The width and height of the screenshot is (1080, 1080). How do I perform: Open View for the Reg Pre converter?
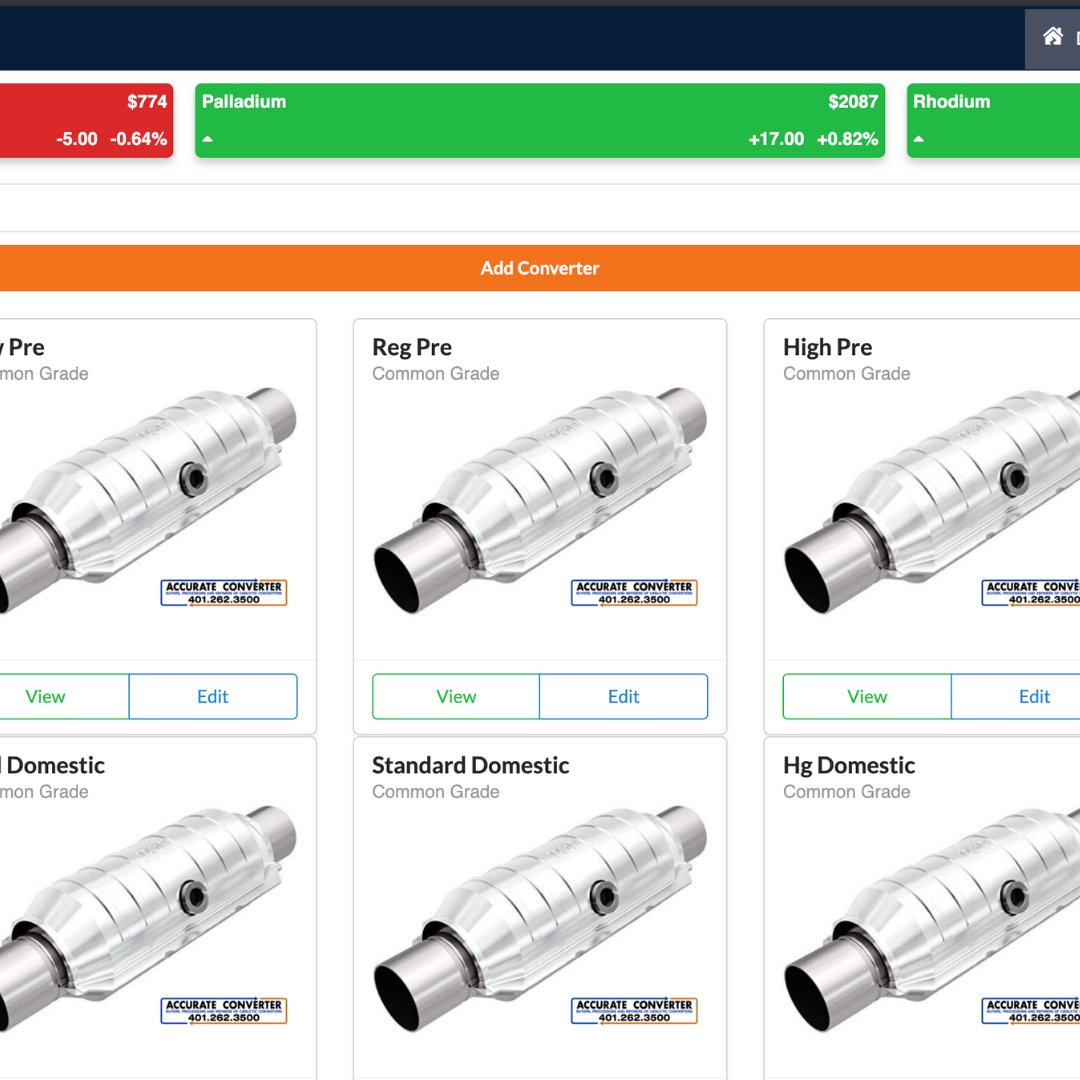click(x=456, y=696)
